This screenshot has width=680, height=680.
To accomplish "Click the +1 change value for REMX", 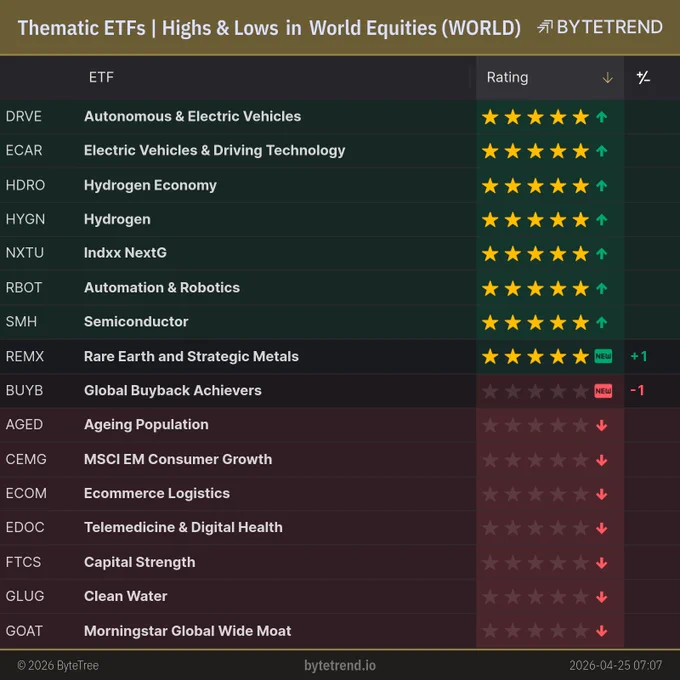I will 638,356.
